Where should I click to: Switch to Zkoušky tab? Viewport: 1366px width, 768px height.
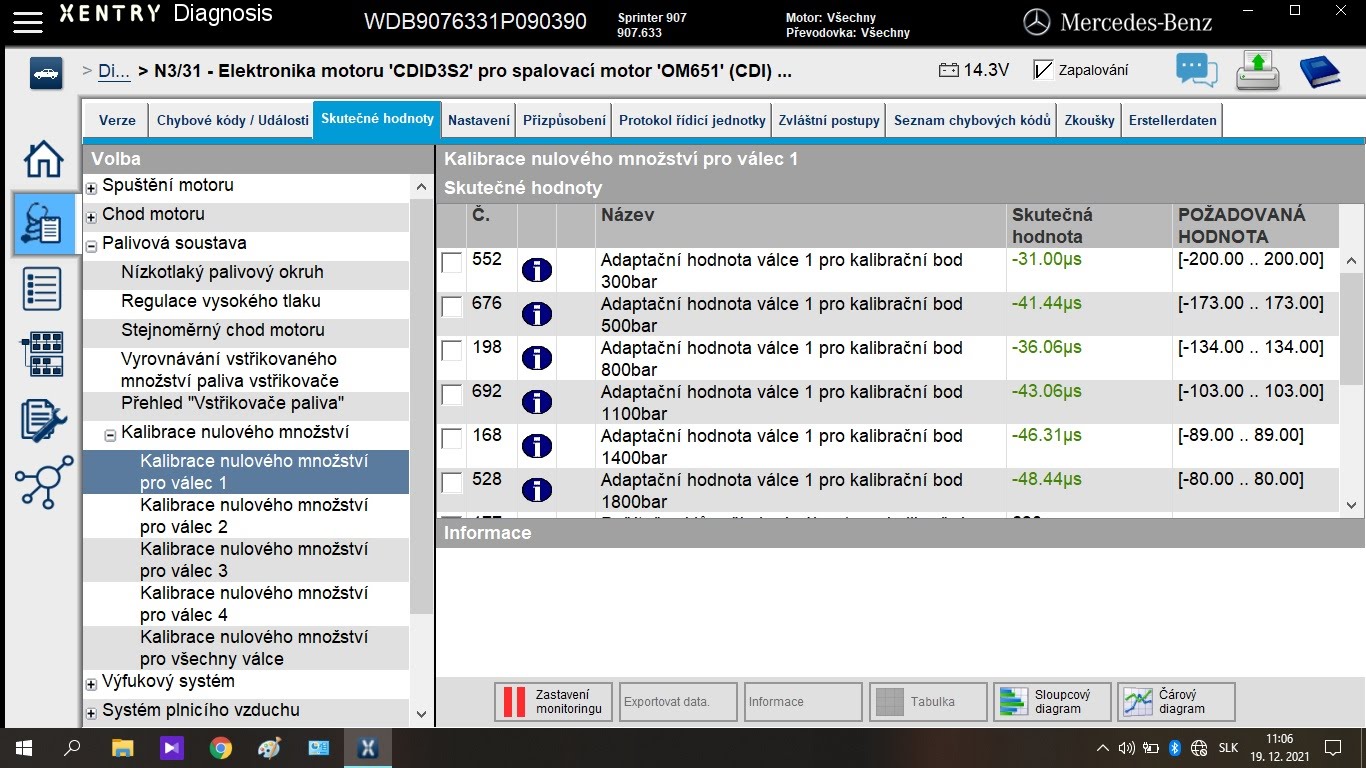coord(1089,120)
